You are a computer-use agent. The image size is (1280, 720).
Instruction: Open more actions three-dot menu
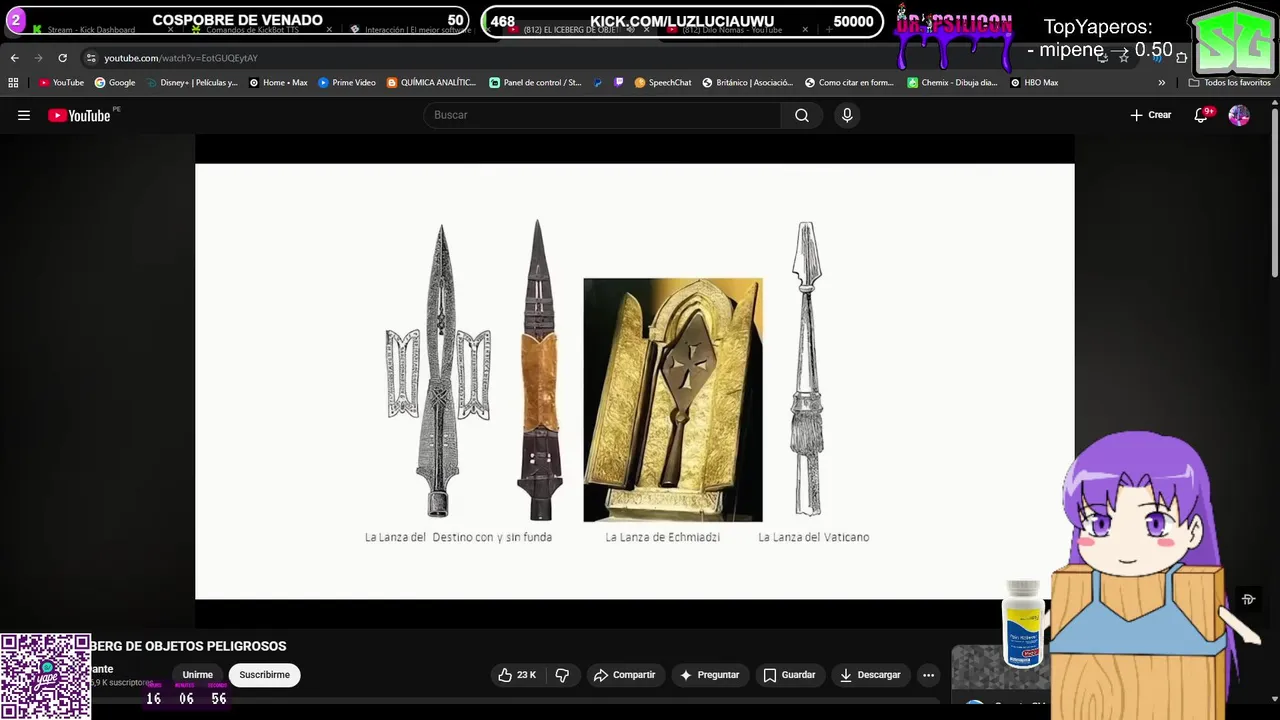[928, 675]
